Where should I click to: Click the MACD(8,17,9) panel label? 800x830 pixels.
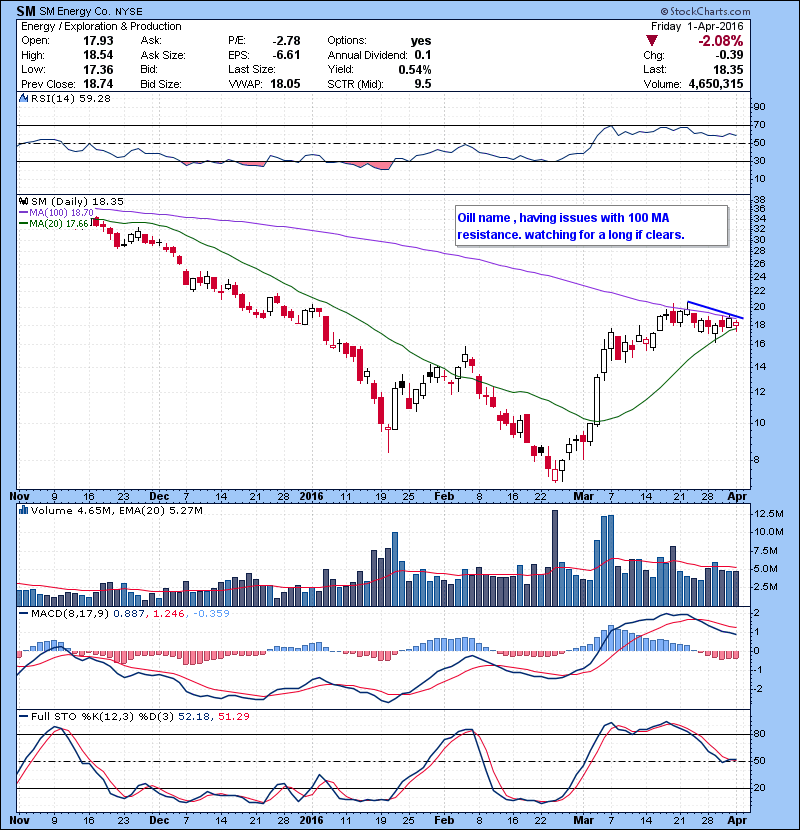(70, 614)
